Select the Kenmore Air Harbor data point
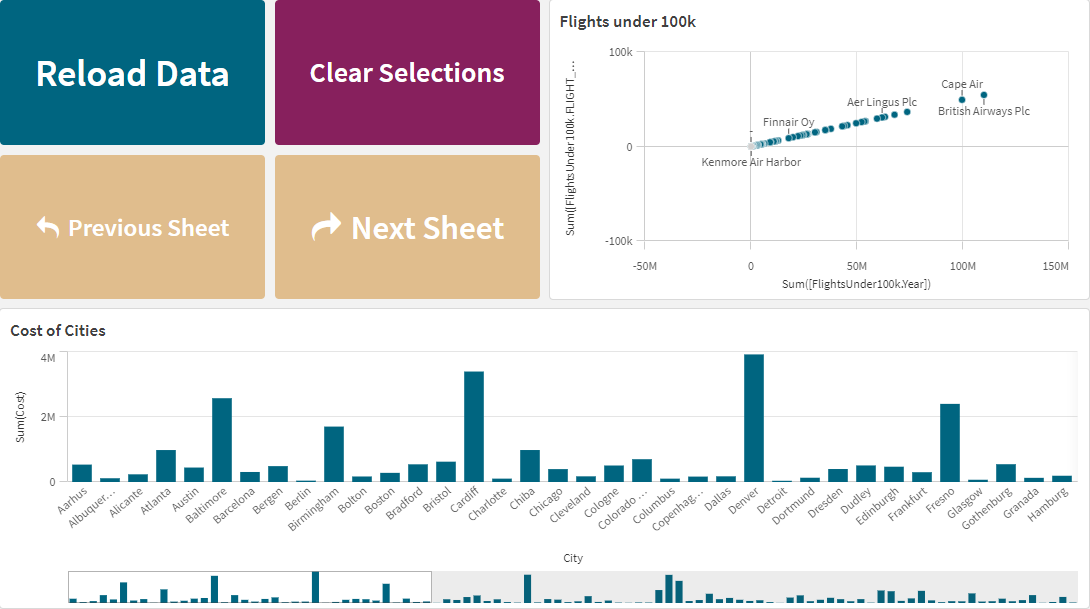Viewport: 1090px width, 609px height. click(751, 146)
